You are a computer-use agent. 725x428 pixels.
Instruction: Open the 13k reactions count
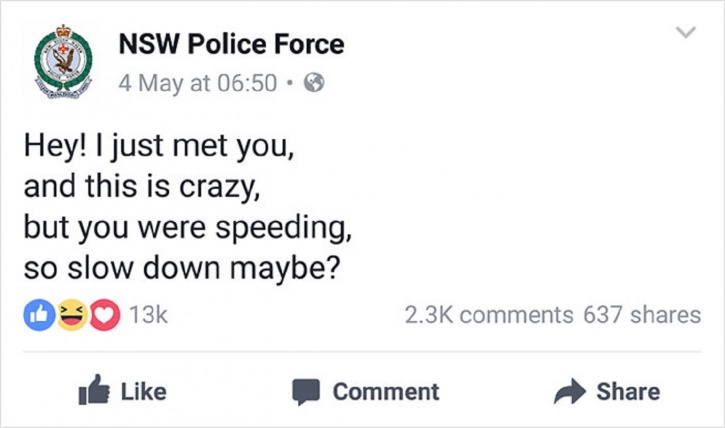point(148,315)
